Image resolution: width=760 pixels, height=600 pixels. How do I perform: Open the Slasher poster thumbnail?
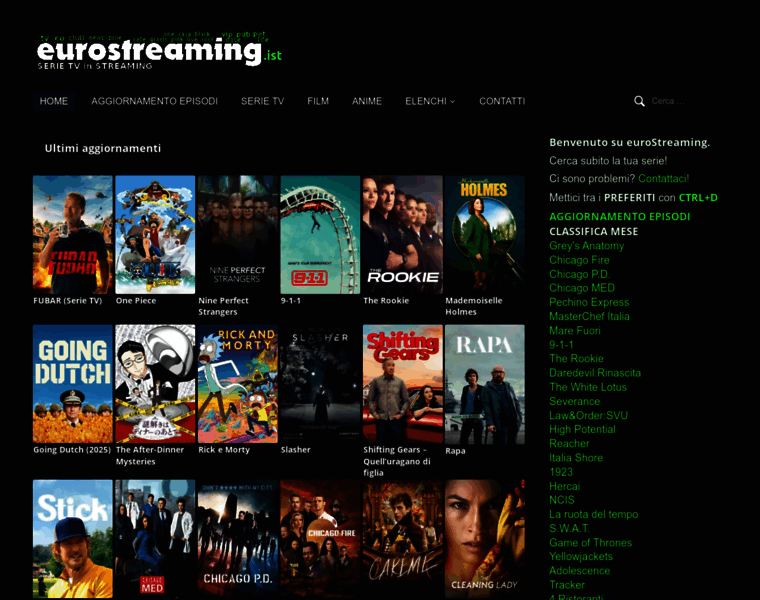320,384
